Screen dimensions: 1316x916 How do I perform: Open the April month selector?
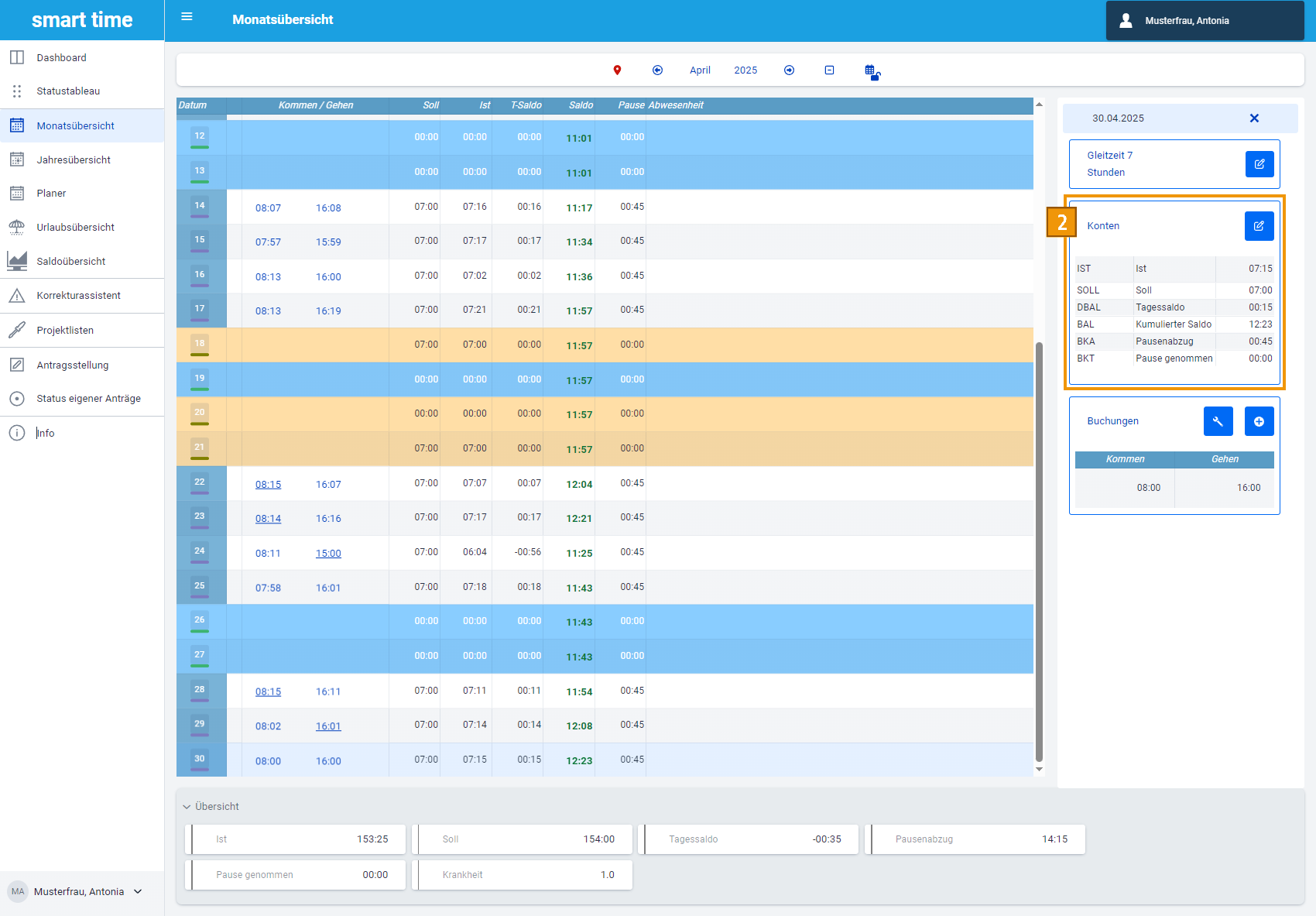(x=700, y=70)
